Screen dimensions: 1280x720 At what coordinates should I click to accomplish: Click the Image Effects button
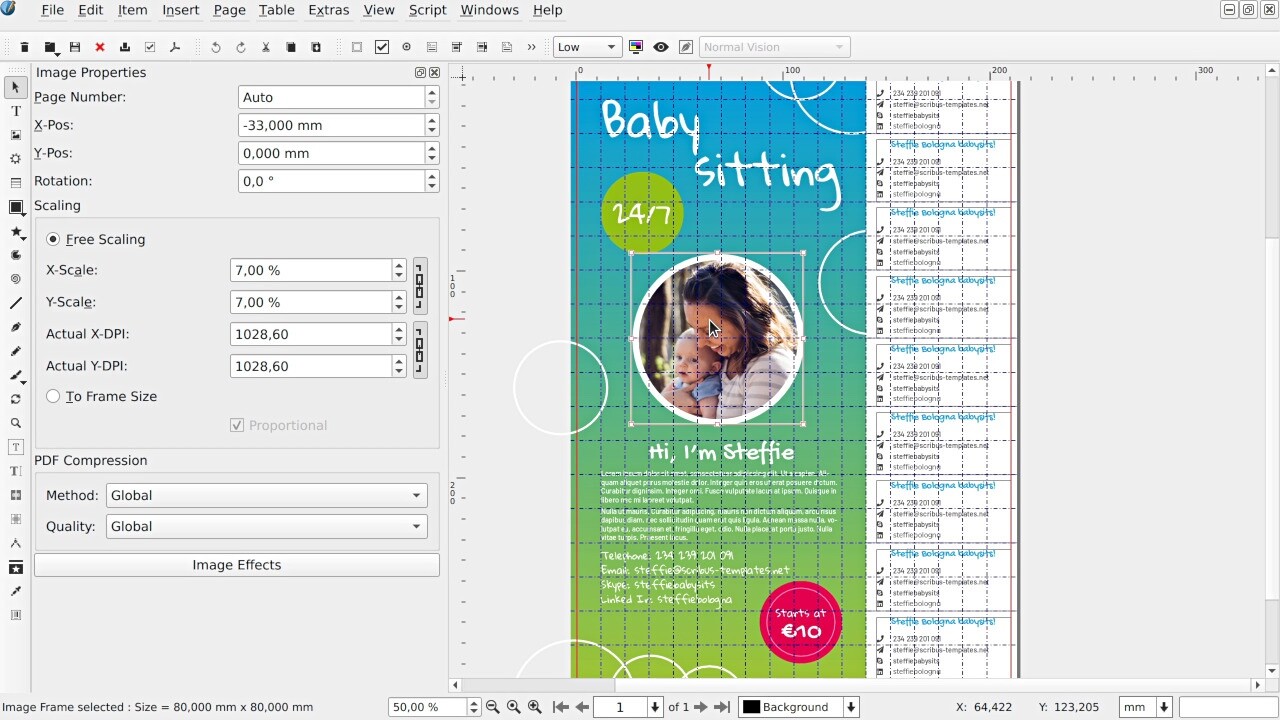pyautogui.click(x=236, y=564)
